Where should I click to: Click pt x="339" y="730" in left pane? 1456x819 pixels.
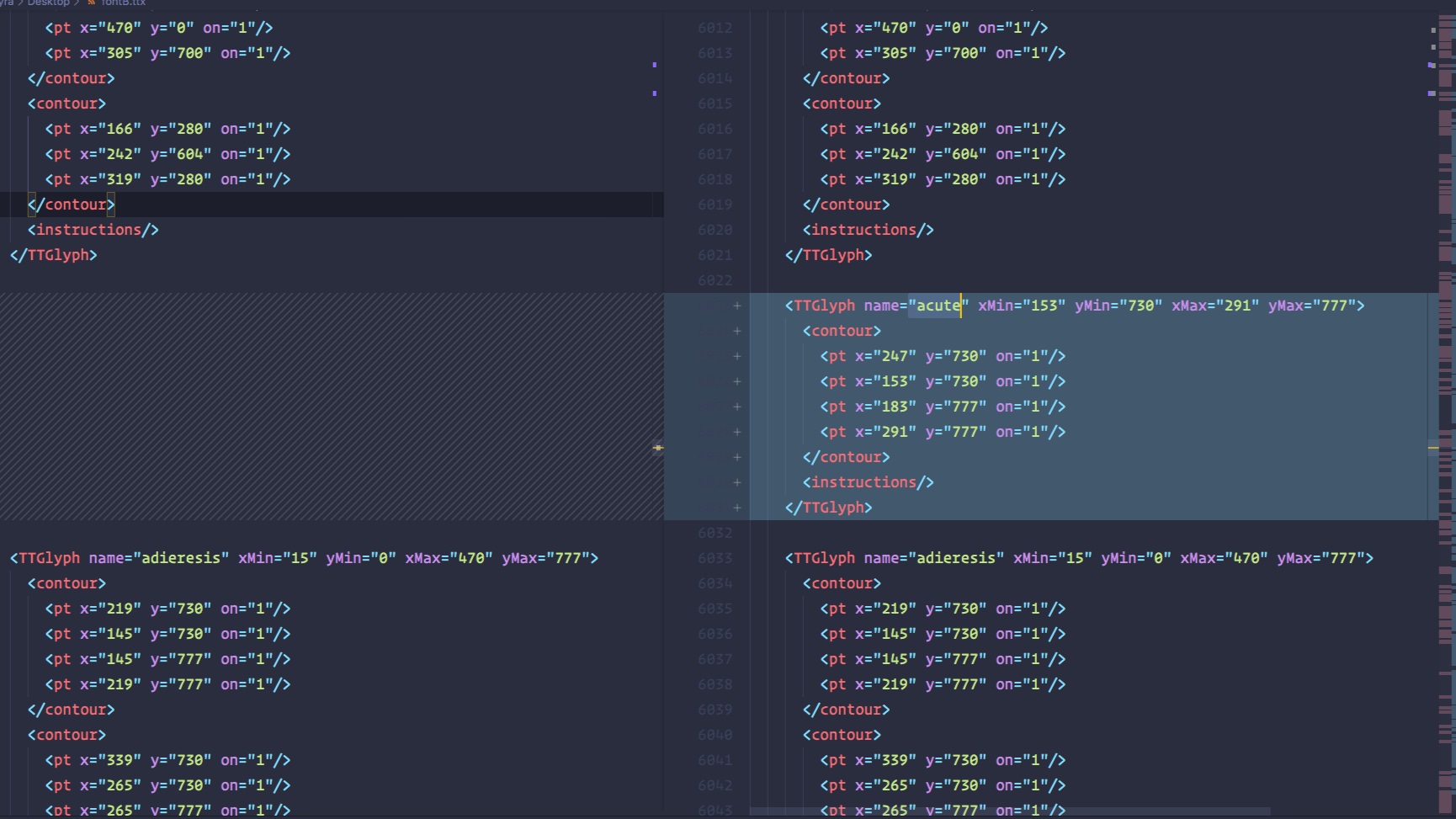167,760
